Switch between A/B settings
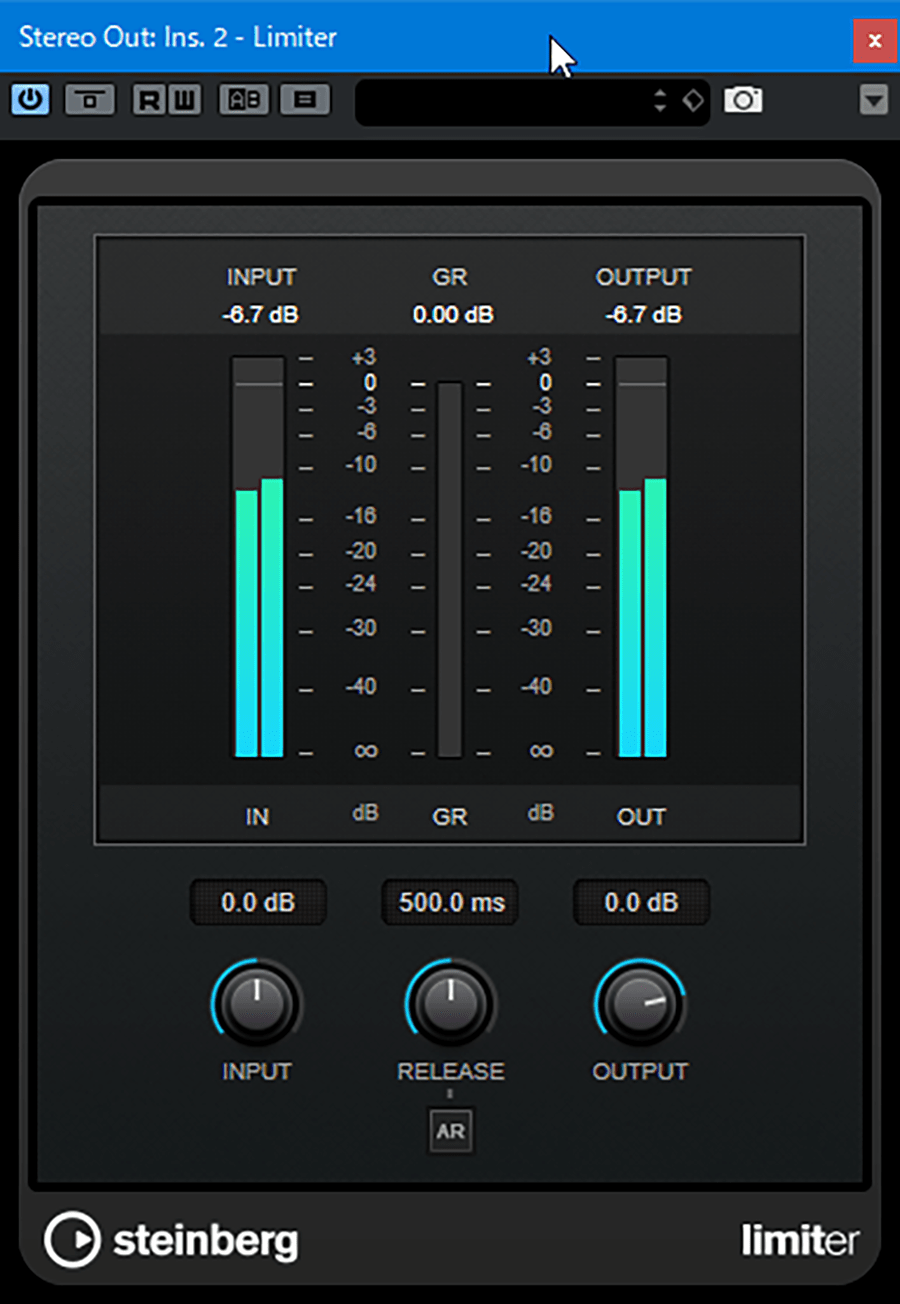Screen dimensions: 900x1304 (244, 100)
